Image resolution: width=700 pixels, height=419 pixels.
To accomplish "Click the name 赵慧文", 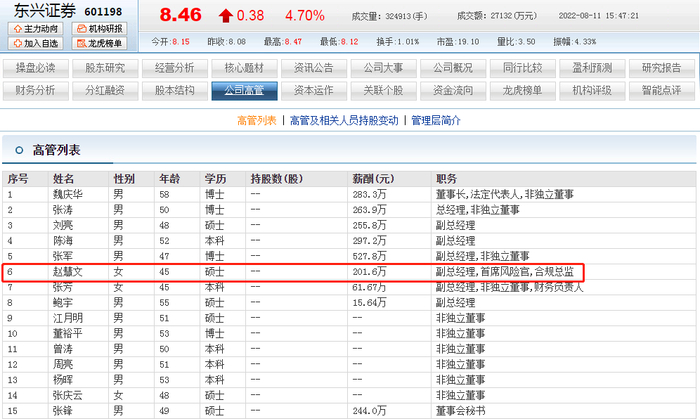I will 68,272.
